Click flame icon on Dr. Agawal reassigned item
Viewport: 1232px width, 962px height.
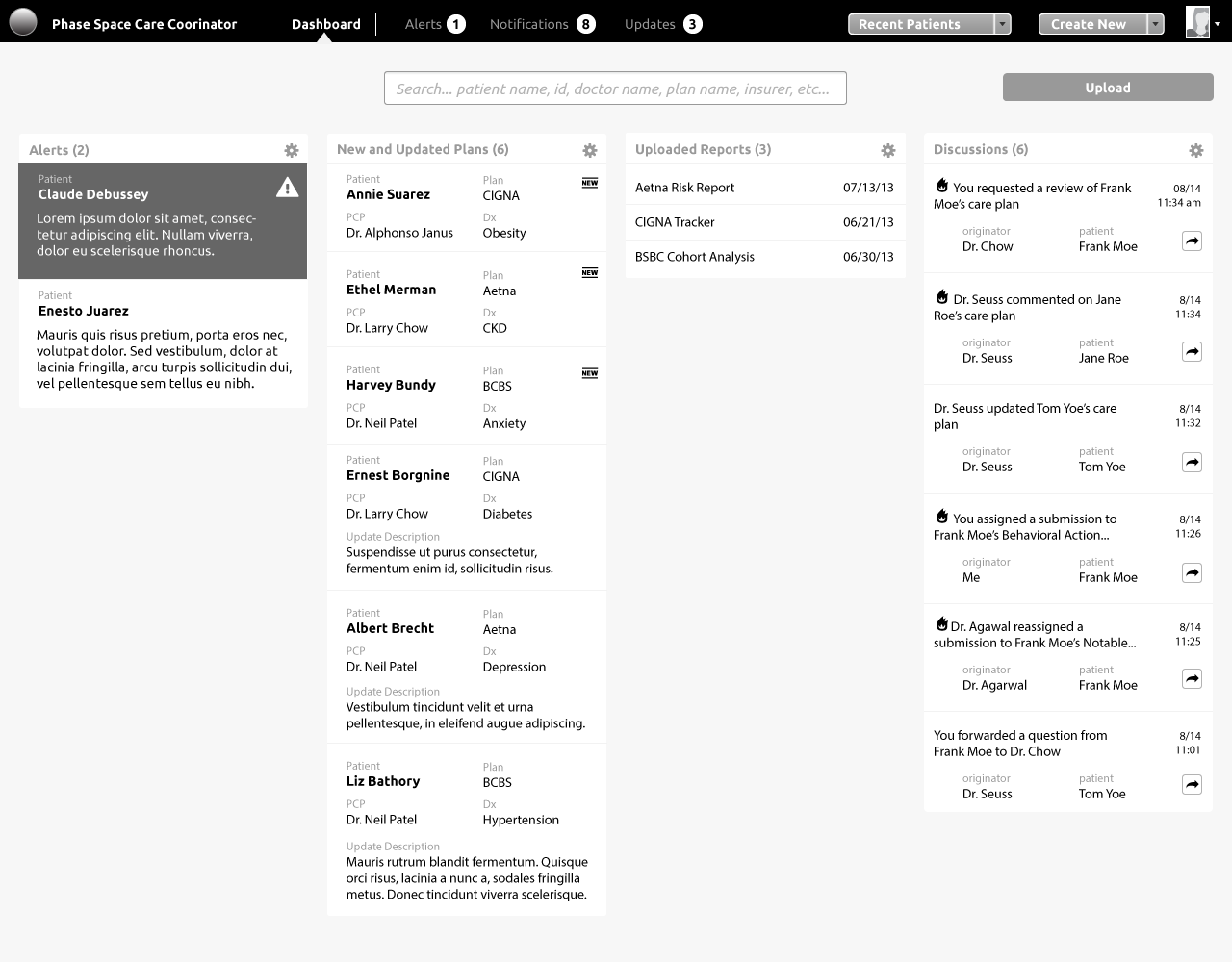tap(941, 624)
